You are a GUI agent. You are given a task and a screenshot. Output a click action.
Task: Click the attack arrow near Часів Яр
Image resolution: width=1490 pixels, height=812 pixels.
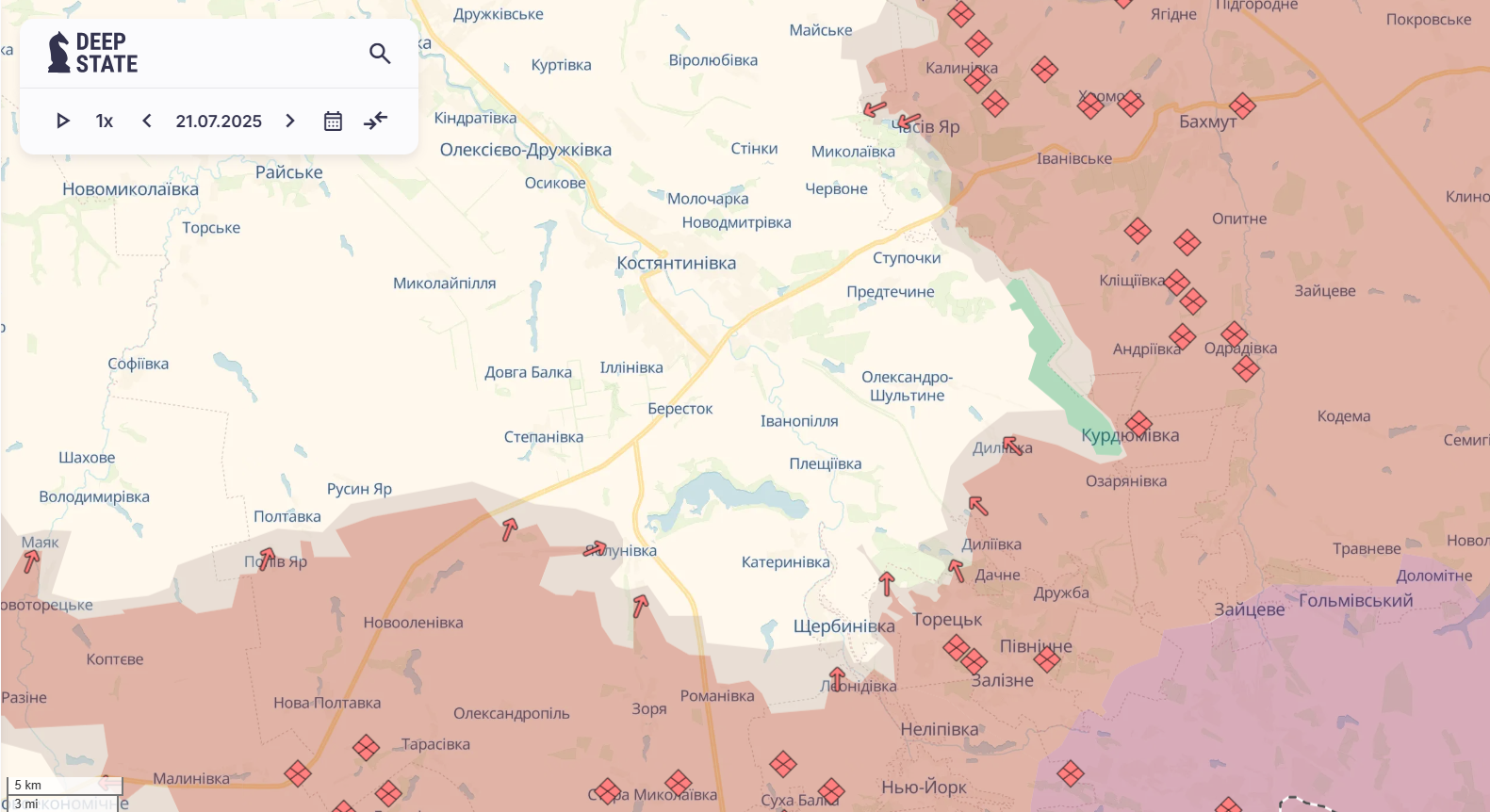click(908, 122)
